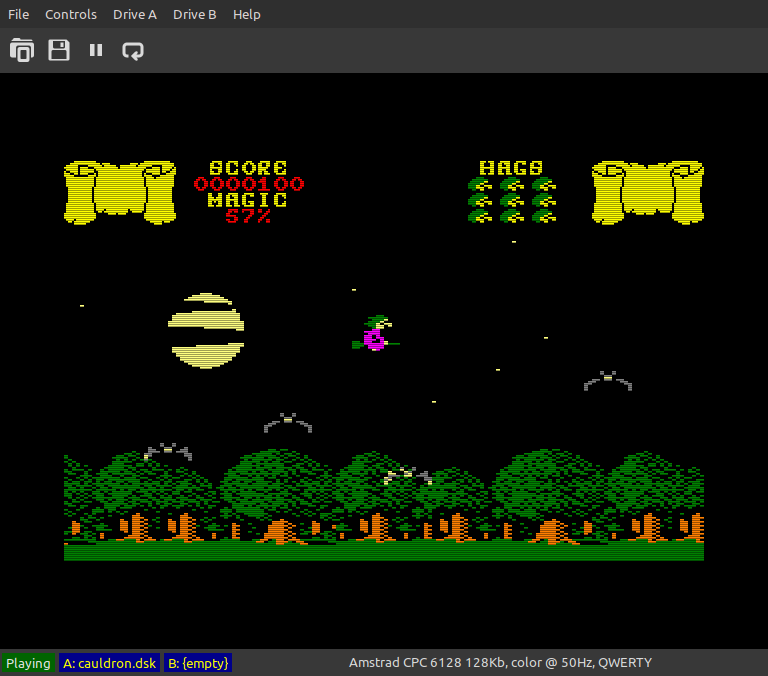Open the Drive B menu
768x676 pixels.
194,15
